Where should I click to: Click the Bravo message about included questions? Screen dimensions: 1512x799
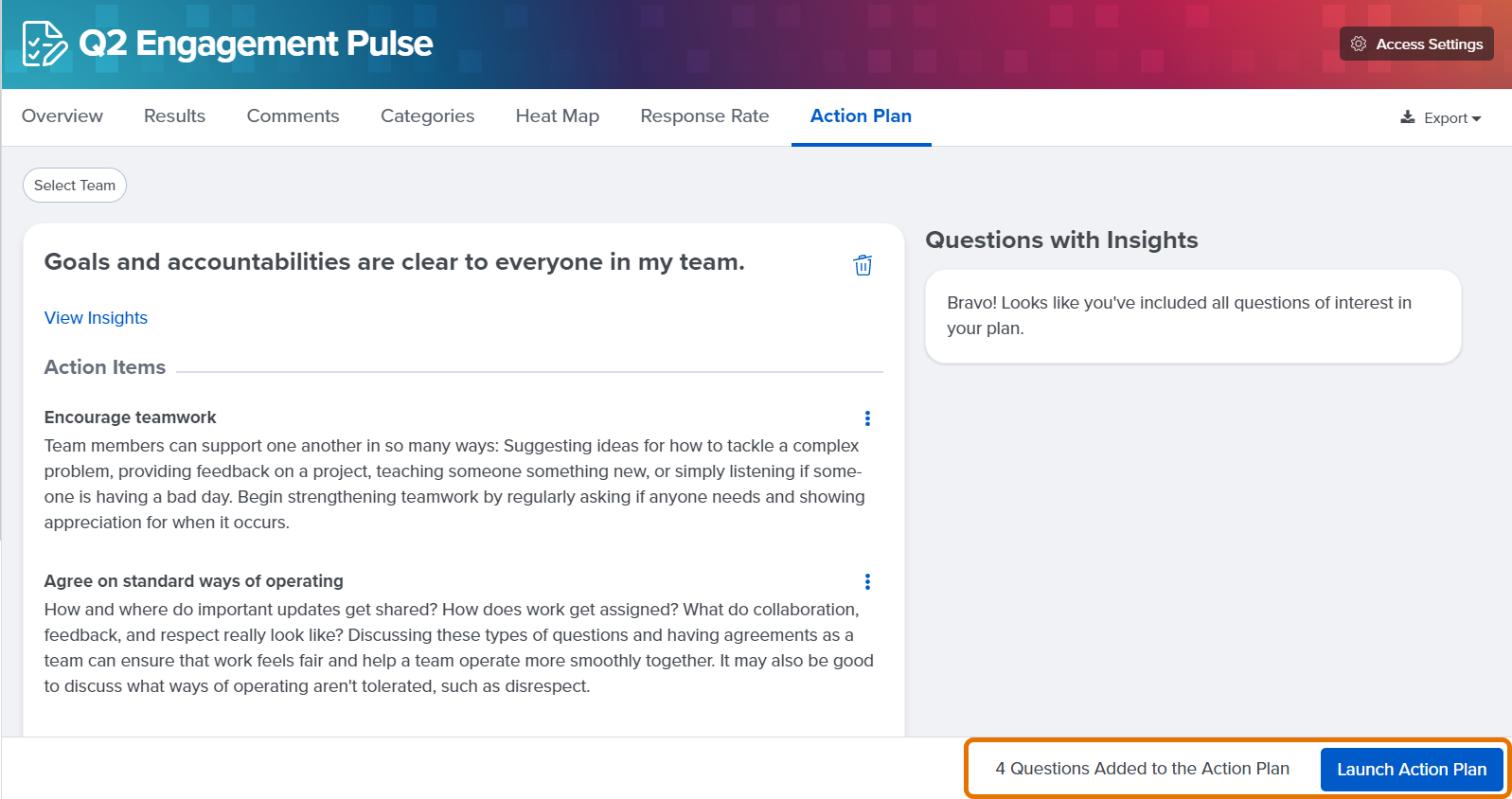[x=1179, y=315]
